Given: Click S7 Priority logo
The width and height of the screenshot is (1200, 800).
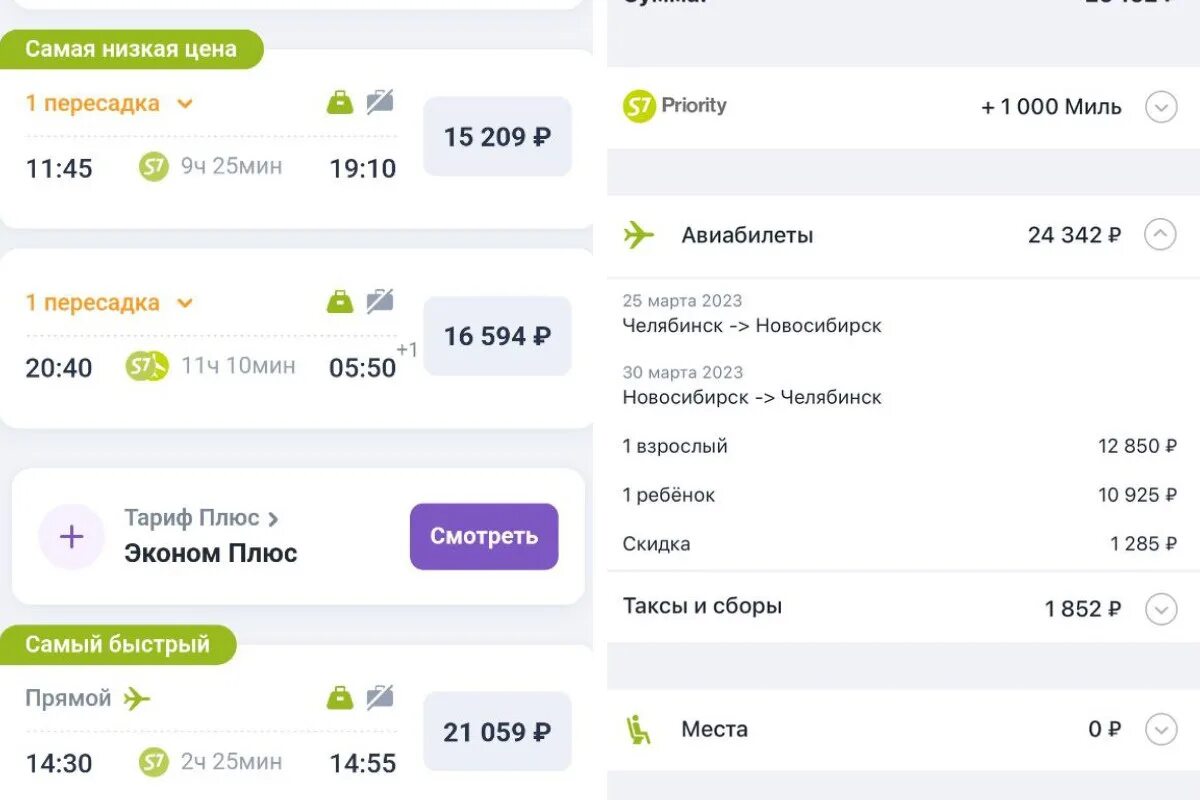Looking at the screenshot, I should click(x=675, y=106).
